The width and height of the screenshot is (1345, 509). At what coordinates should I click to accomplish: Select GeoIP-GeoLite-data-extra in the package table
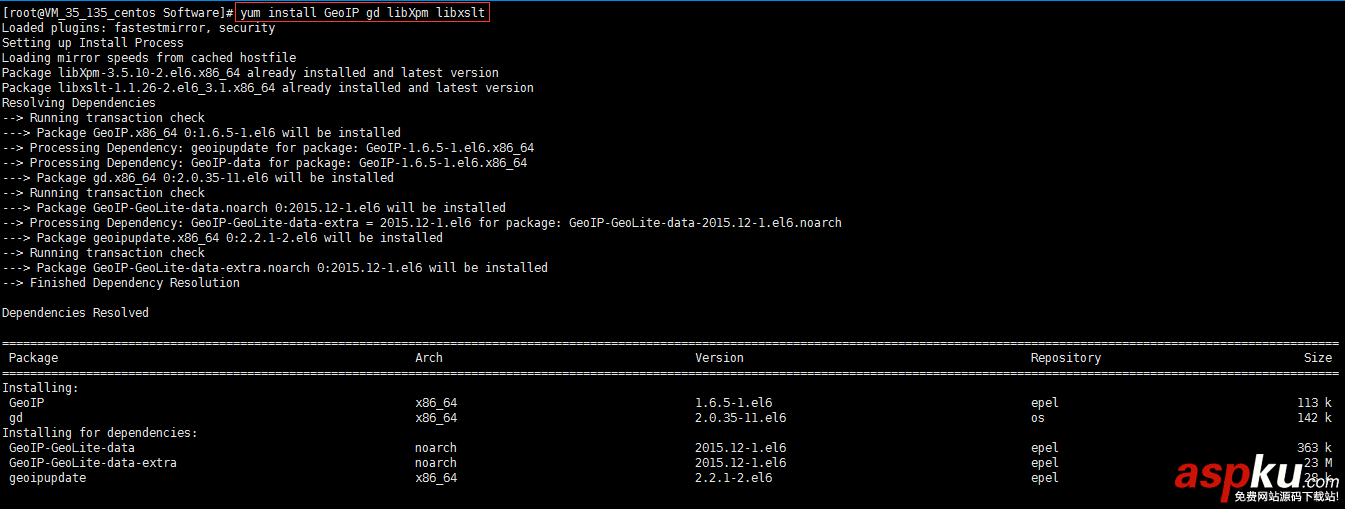pyautogui.click(x=93, y=463)
